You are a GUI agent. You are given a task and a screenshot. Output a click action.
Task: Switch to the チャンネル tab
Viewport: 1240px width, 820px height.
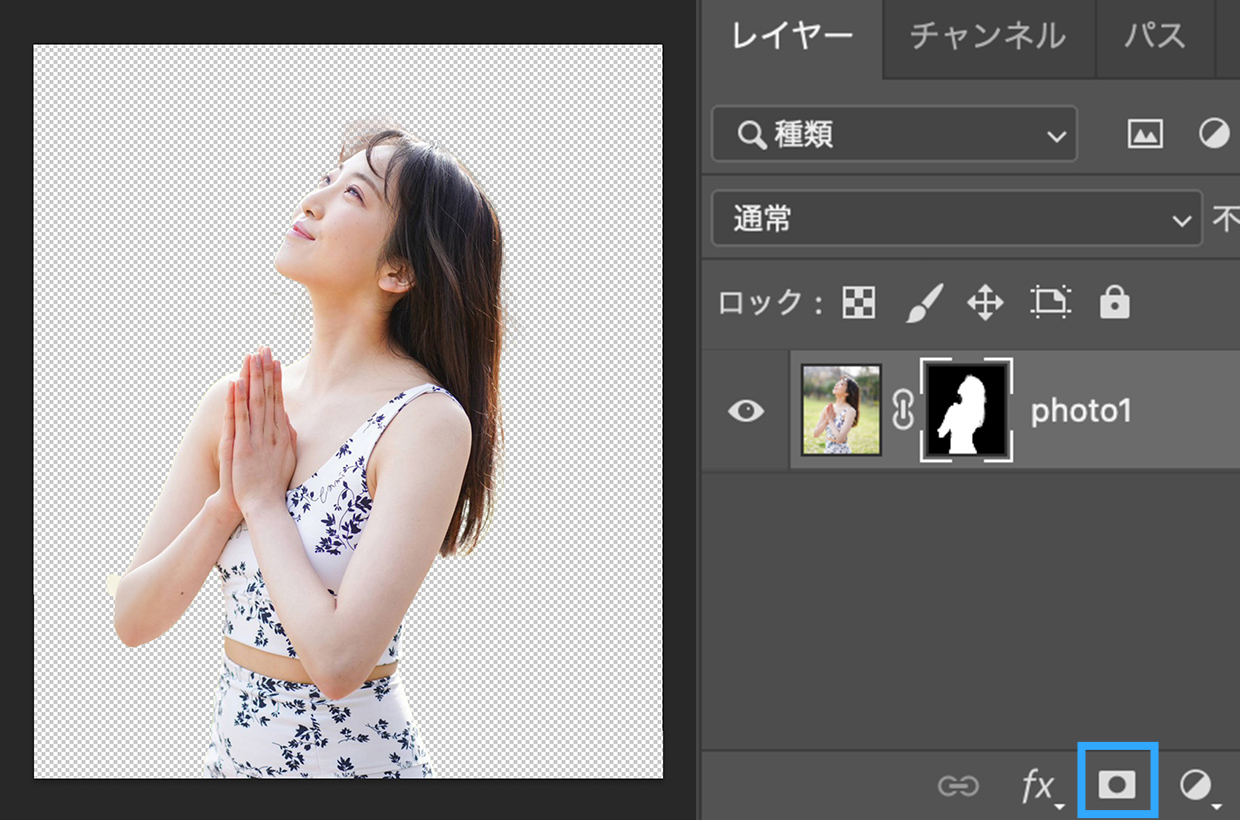pos(988,37)
